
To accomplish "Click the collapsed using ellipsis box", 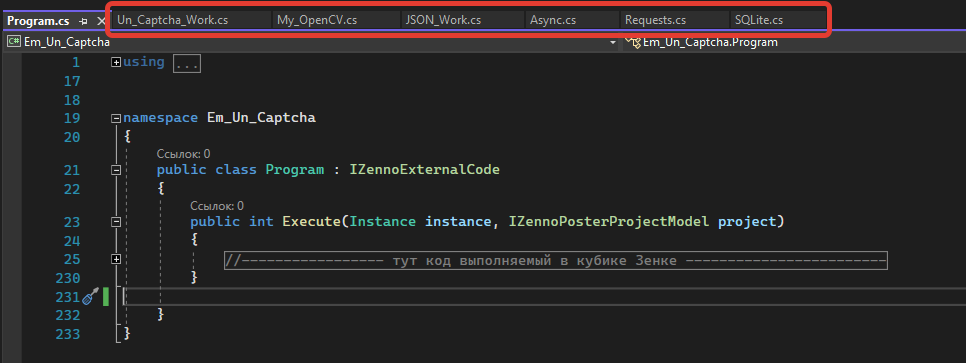I will [187, 63].
